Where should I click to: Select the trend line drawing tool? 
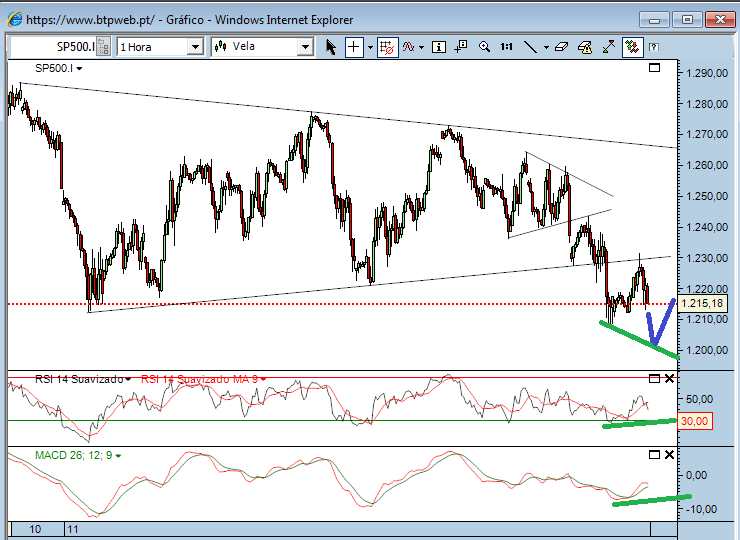(x=531, y=47)
